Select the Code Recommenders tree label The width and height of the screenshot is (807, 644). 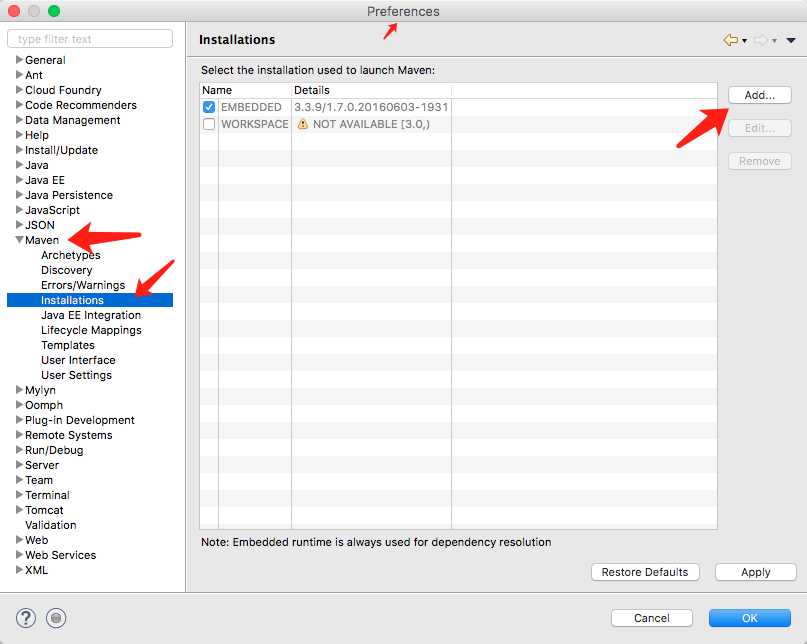[81, 105]
